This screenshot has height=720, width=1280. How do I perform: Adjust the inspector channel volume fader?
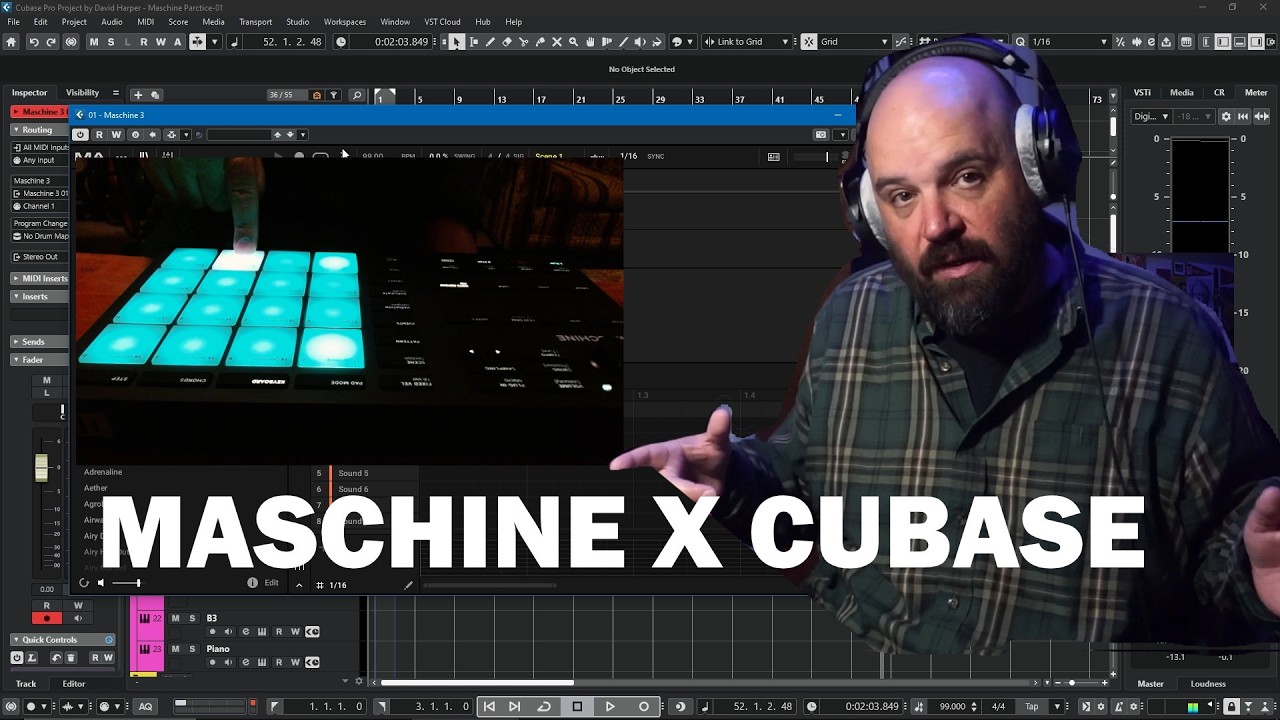41,467
